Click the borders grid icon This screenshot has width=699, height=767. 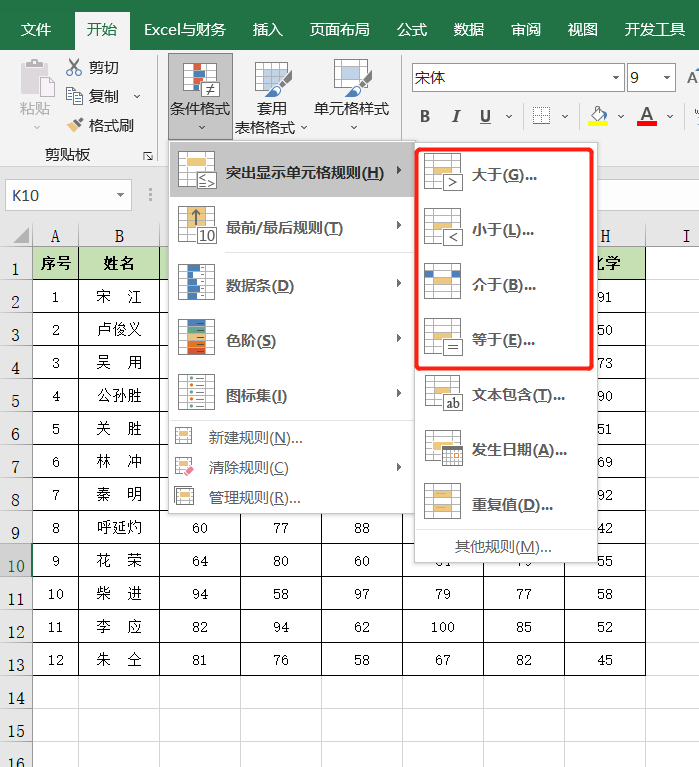point(541,116)
